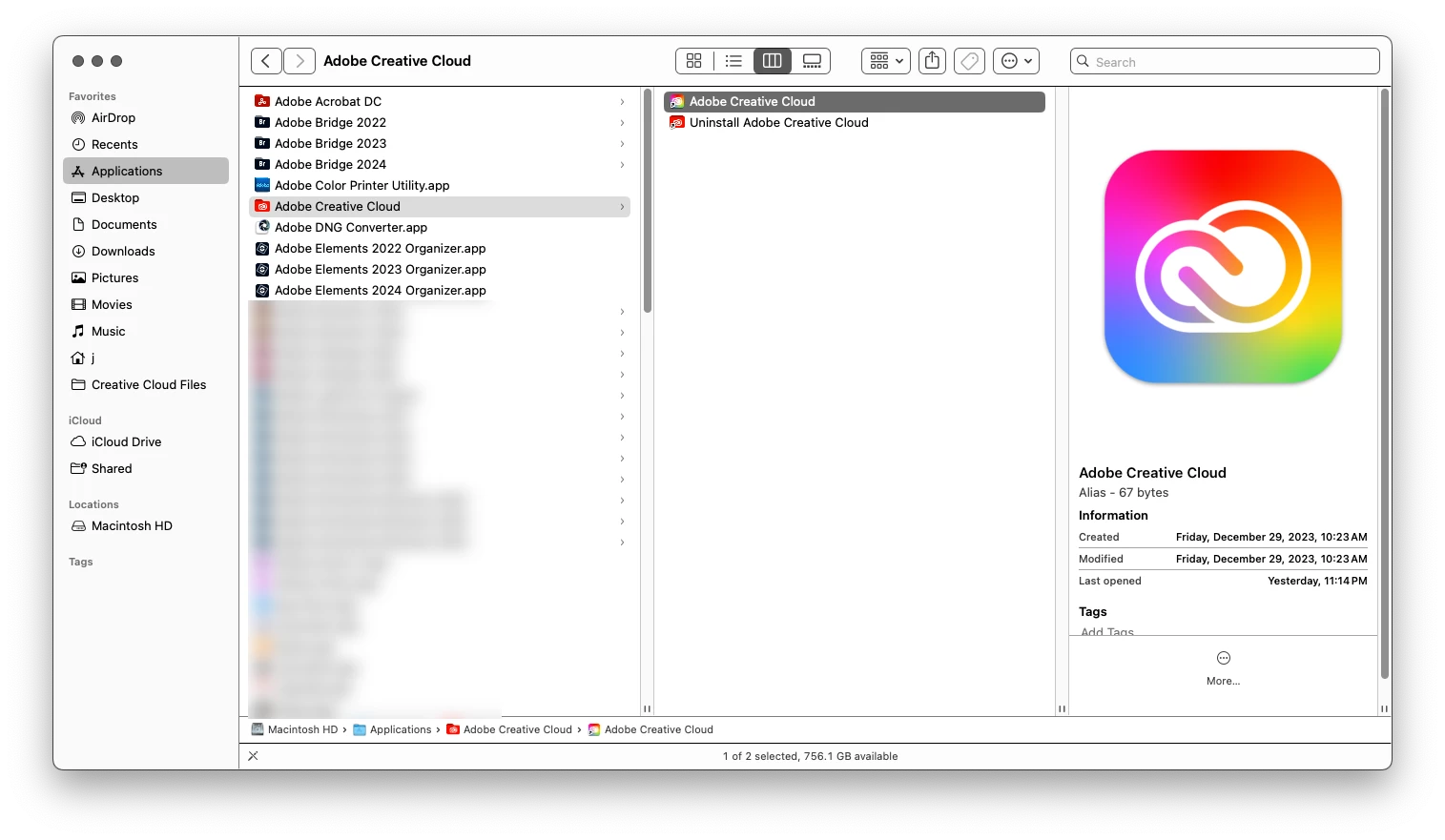
Task: Go forward with the right chevron button
Action: click(299, 61)
